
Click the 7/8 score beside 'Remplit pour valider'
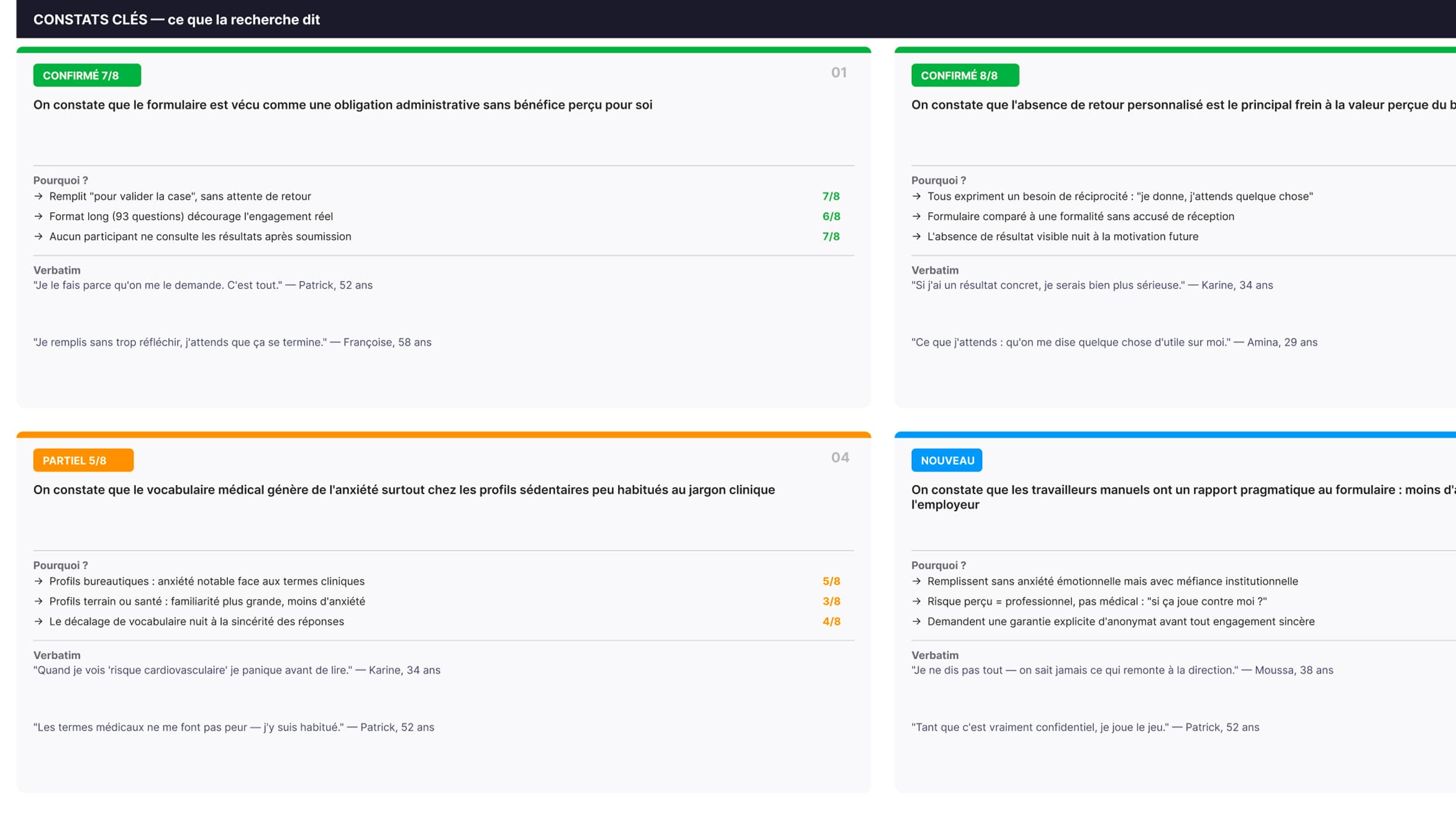click(x=831, y=196)
